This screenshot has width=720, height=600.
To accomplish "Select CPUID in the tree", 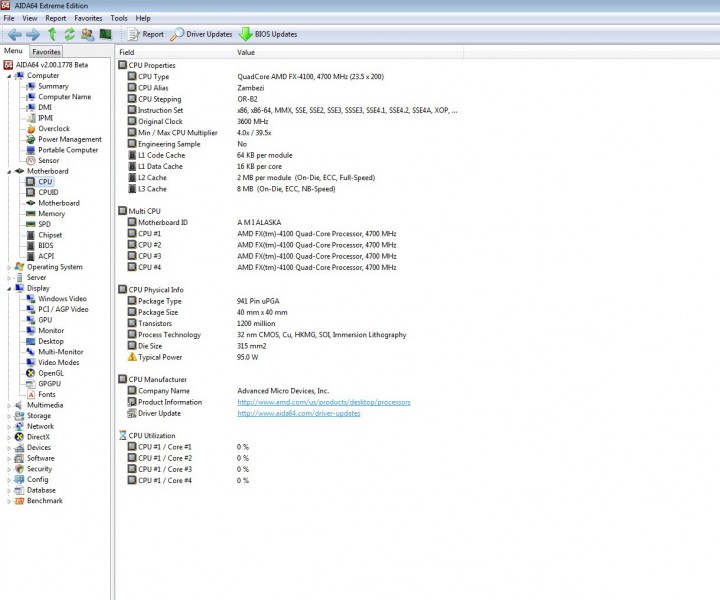I will (48, 192).
